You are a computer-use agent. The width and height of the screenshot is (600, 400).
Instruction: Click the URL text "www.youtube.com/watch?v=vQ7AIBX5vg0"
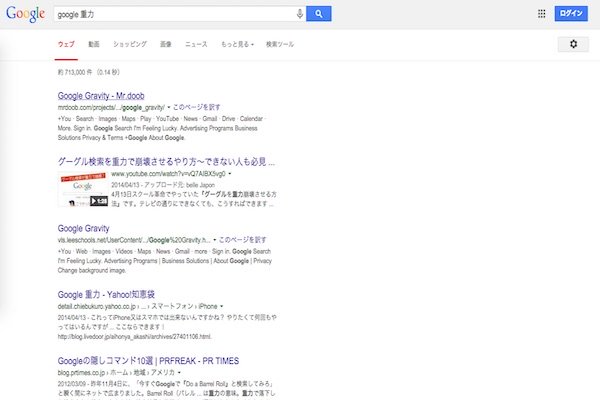168,174
